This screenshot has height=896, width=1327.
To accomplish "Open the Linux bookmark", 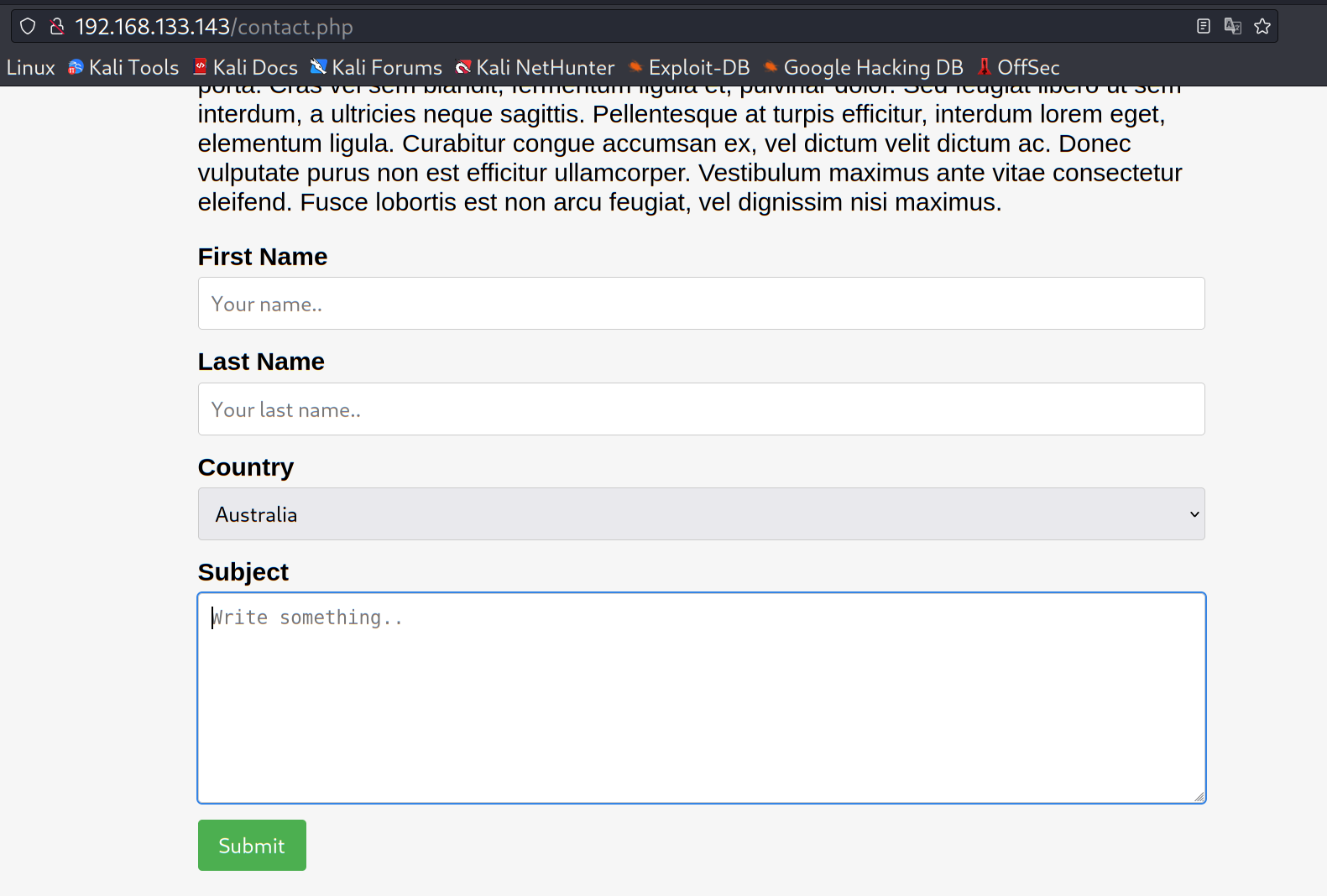I will (31, 67).
